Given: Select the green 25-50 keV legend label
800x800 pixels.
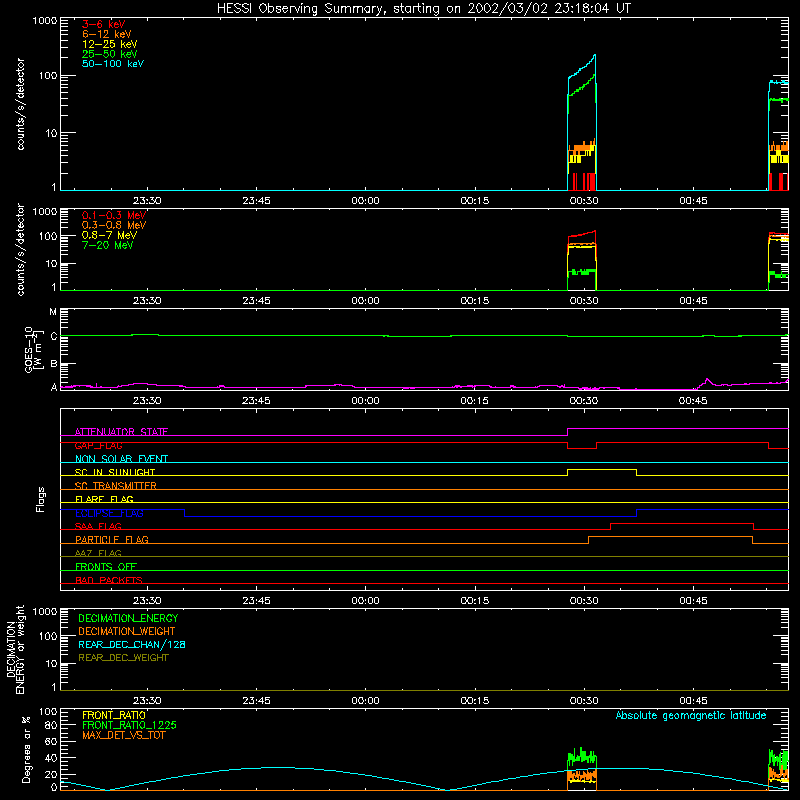Looking at the screenshot, I should 109,54.
